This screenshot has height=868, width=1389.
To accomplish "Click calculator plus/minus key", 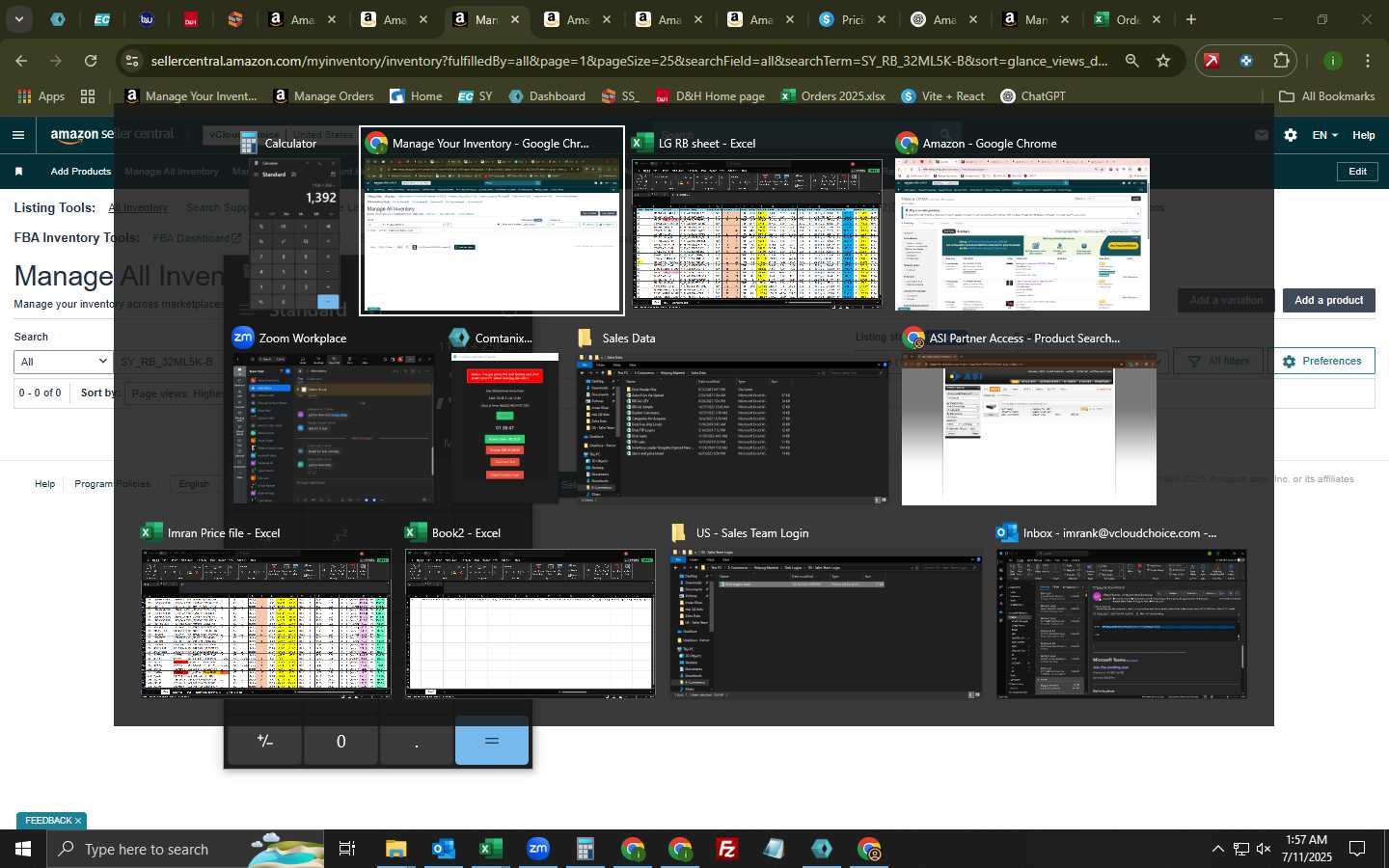I will (x=264, y=741).
